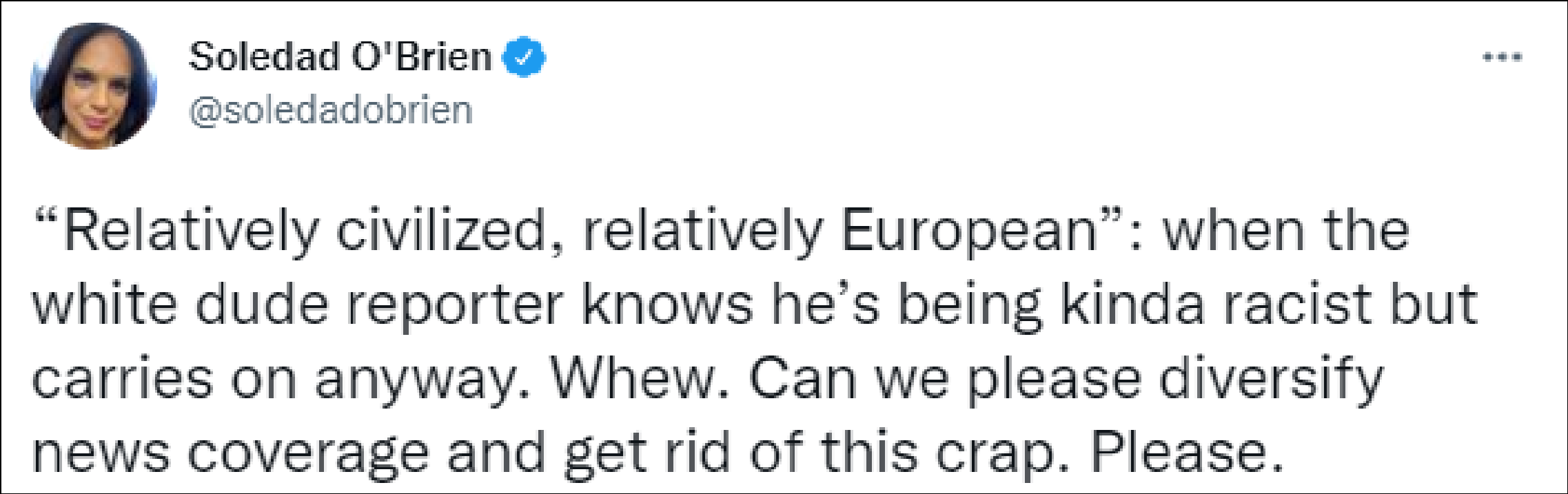Image resolution: width=1568 pixels, height=494 pixels.
Task: Select the word "European" in the tweet
Action: (x=969, y=231)
